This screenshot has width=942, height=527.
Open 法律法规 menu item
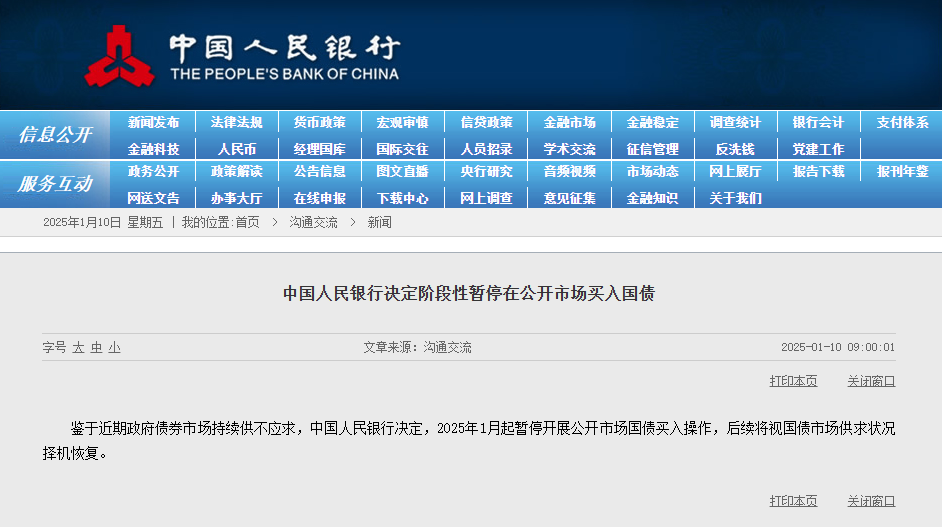[237, 123]
